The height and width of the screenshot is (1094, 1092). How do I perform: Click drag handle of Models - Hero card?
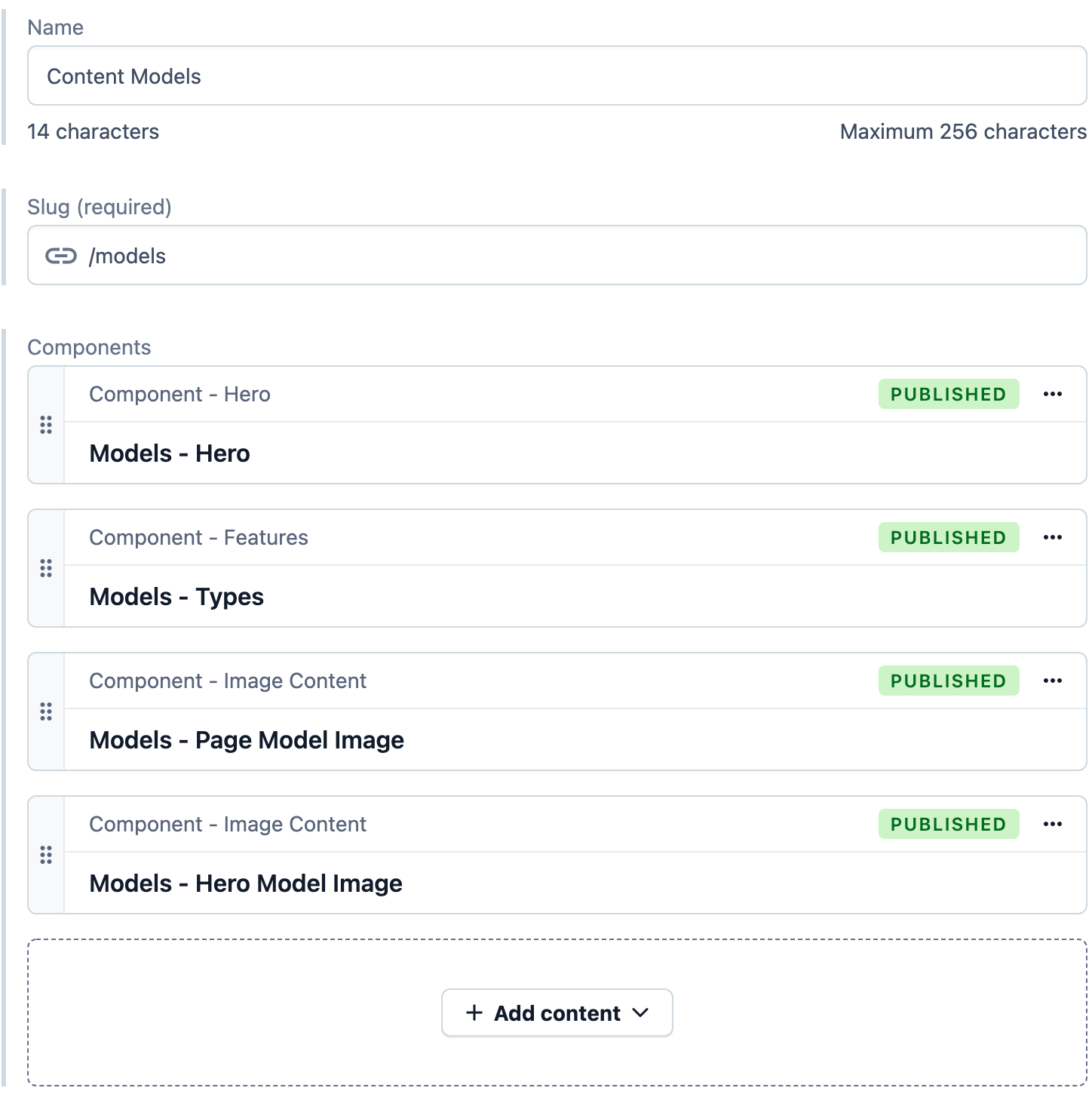point(46,425)
